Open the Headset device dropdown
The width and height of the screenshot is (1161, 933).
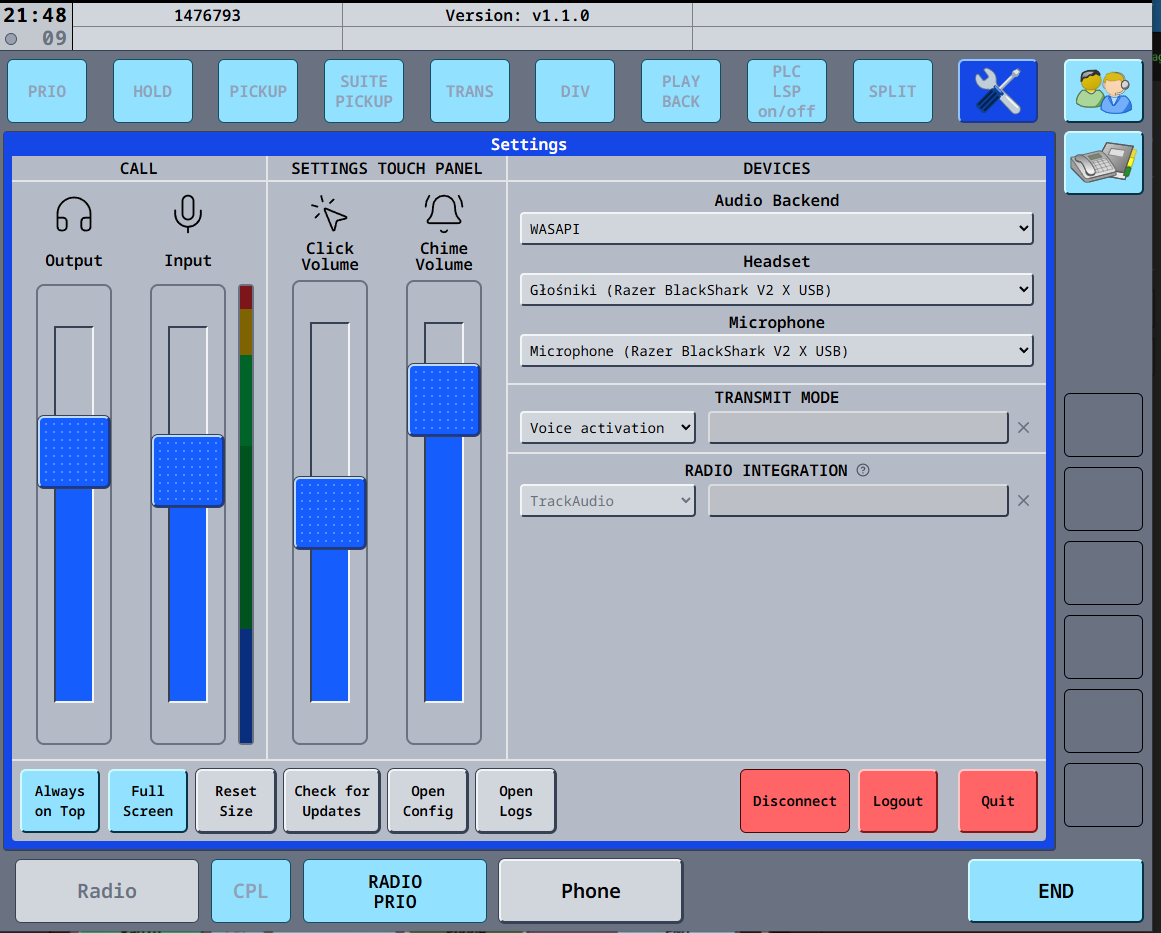(776, 290)
